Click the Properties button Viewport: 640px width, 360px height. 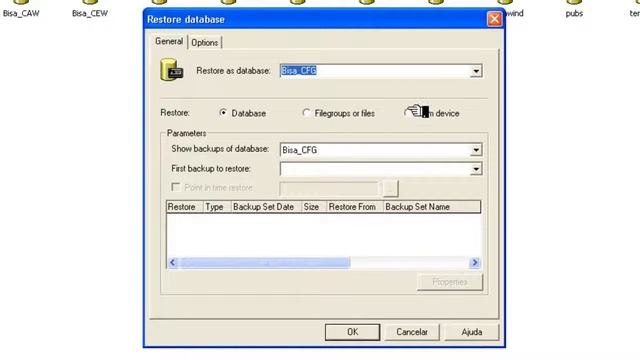(x=450, y=282)
